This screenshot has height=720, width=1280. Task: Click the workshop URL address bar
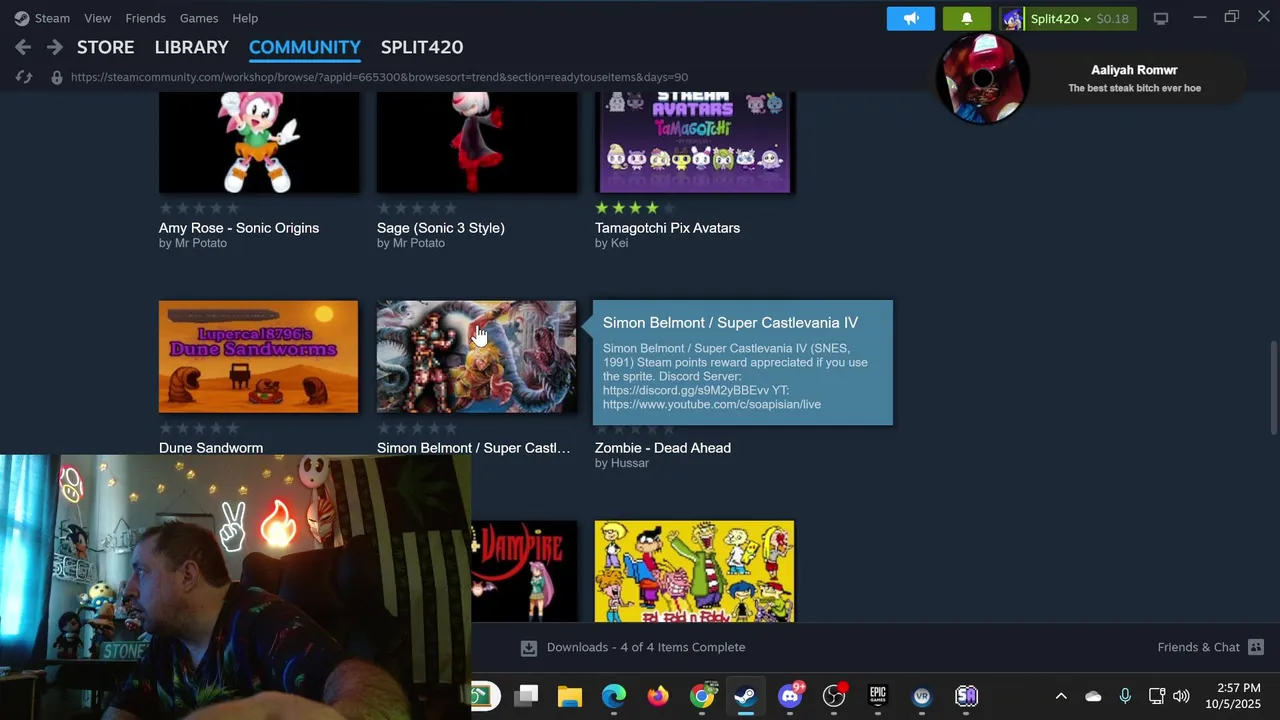[379, 77]
